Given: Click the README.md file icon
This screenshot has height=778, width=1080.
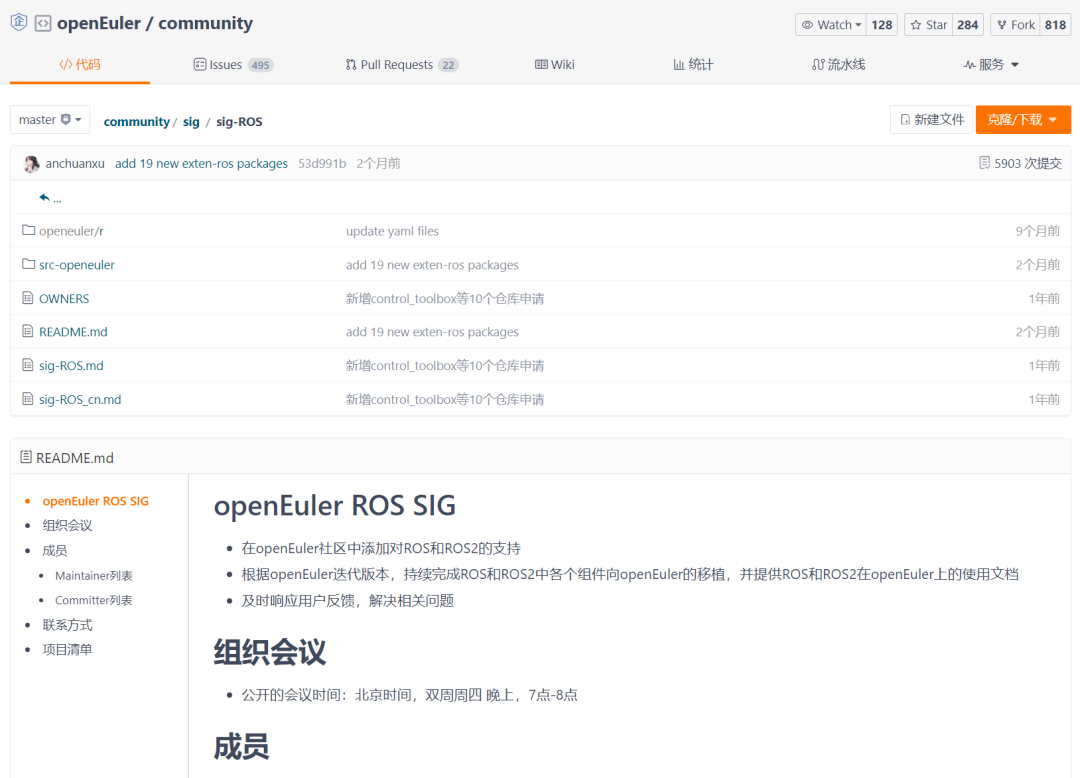Looking at the screenshot, I should click(30, 331).
